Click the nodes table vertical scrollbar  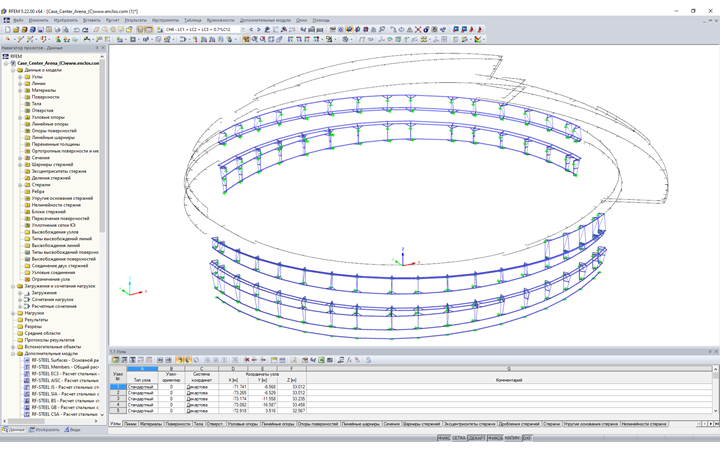click(715, 390)
